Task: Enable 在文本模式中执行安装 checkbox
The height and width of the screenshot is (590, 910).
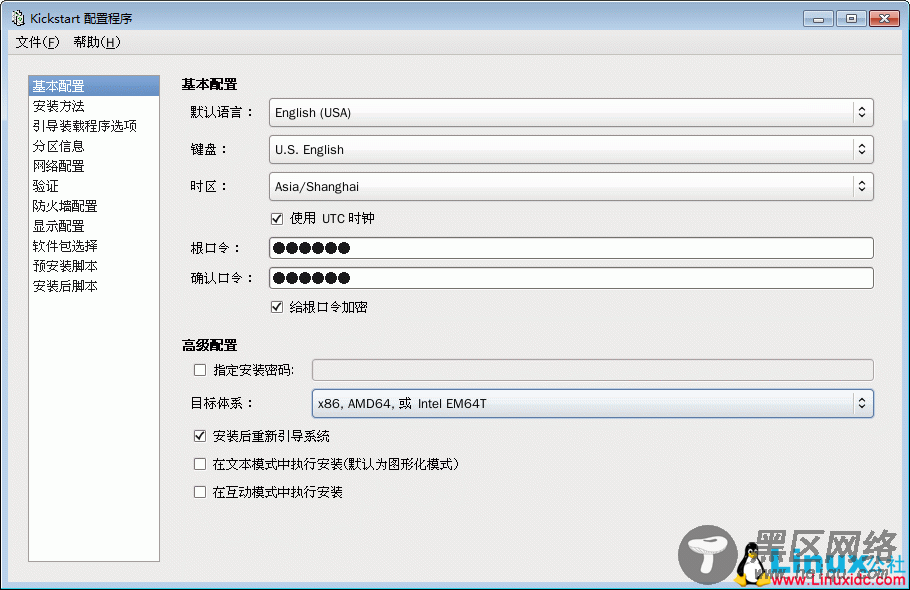Action: click(200, 464)
